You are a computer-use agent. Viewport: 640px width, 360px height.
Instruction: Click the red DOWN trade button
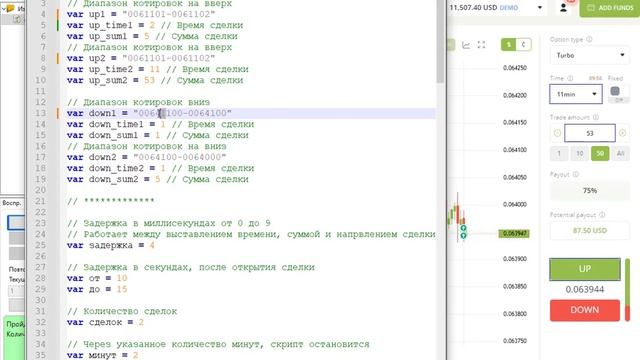click(x=585, y=310)
